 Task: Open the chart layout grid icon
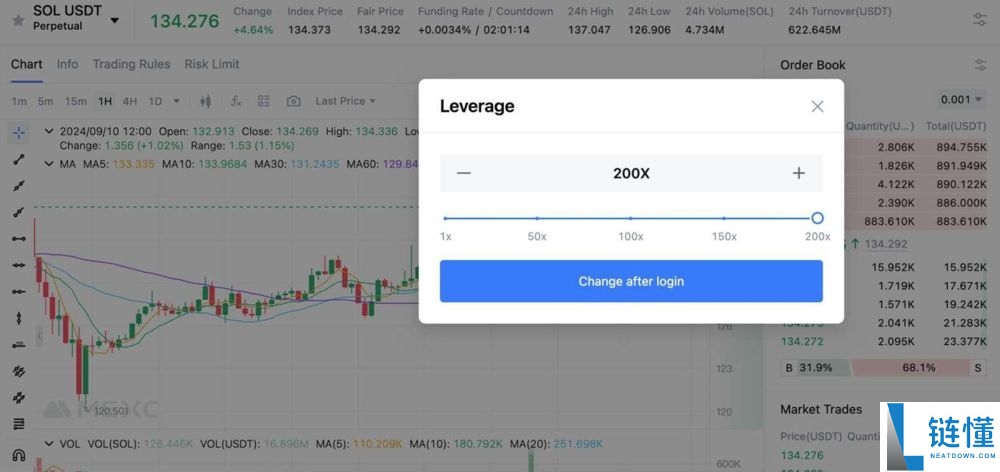[264, 101]
